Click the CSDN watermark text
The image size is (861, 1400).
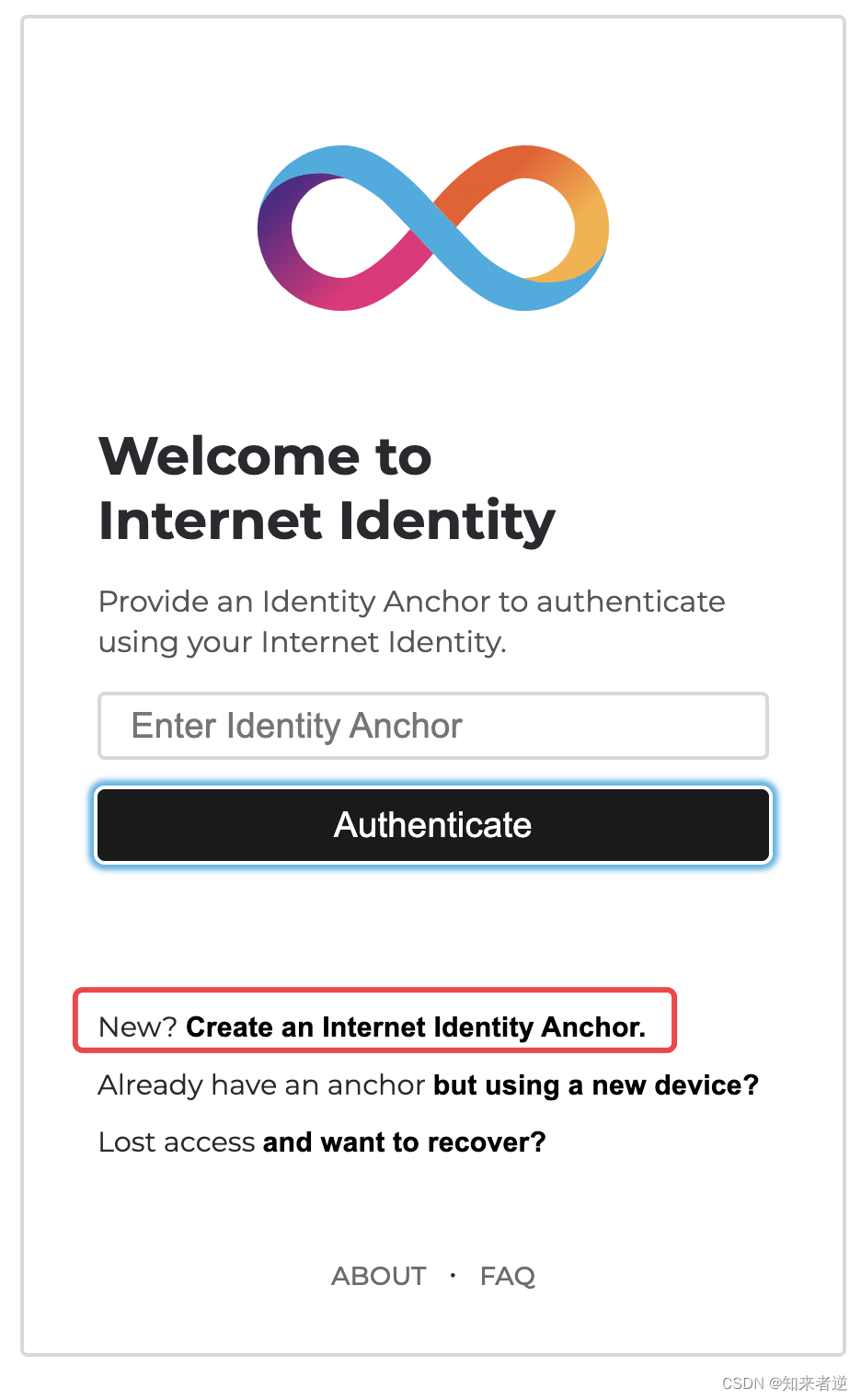coord(785,1383)
